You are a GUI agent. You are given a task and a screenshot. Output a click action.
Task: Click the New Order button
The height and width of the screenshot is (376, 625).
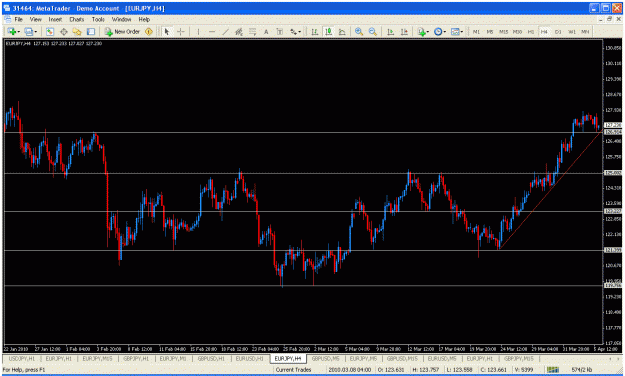click(x=122, y=31)
